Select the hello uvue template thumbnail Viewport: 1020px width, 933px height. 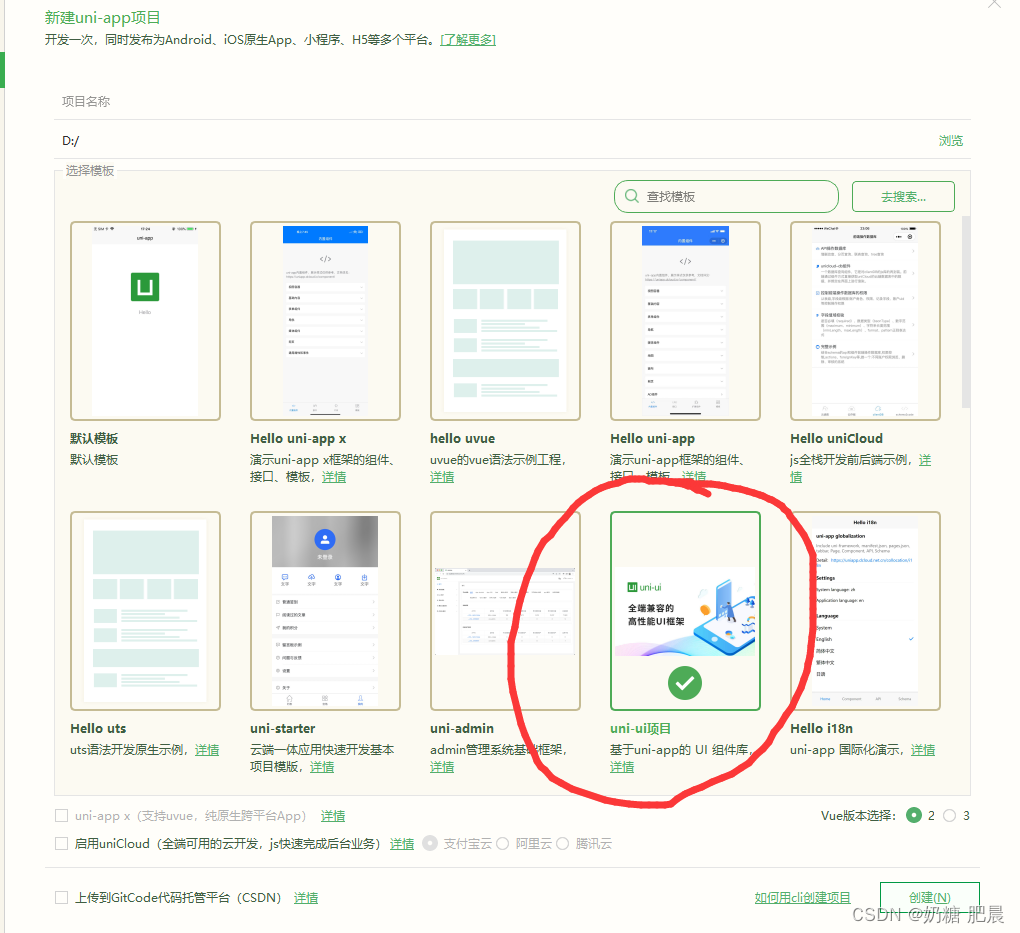pyautogui.click(x=505, y=321)
